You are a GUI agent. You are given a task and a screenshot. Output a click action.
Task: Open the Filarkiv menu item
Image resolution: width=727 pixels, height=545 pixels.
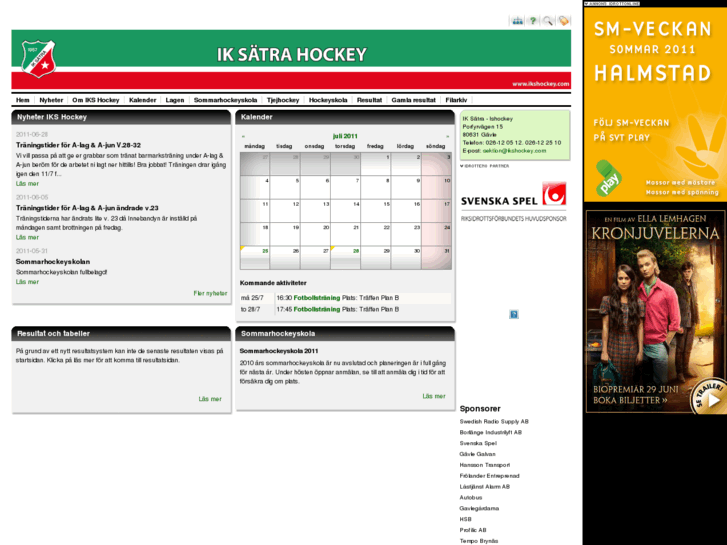click(456, 100)
